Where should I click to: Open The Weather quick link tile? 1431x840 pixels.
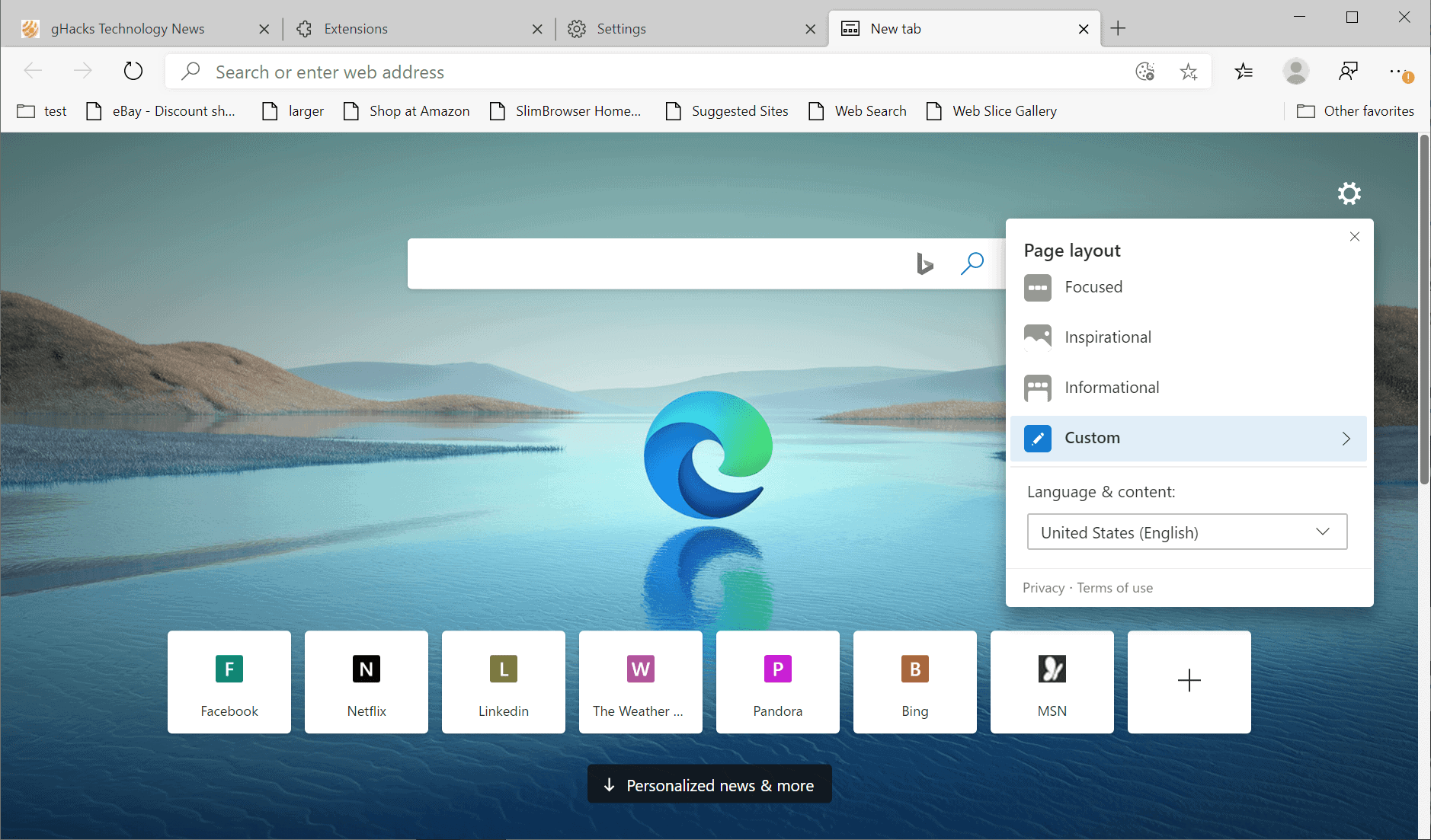coord(641,682)
